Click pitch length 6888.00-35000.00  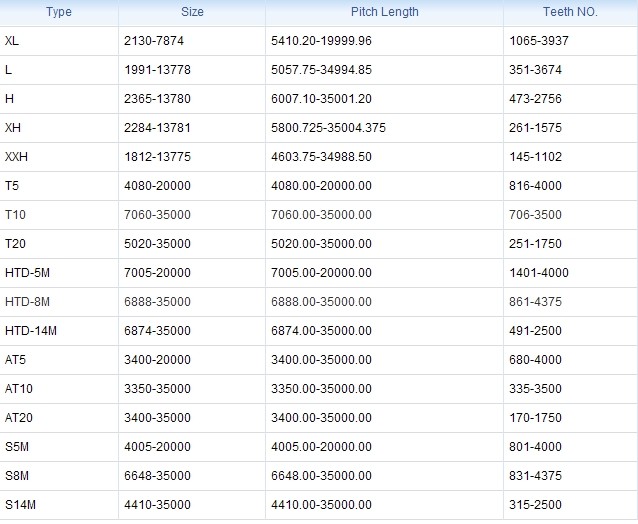tap(321, 302)
